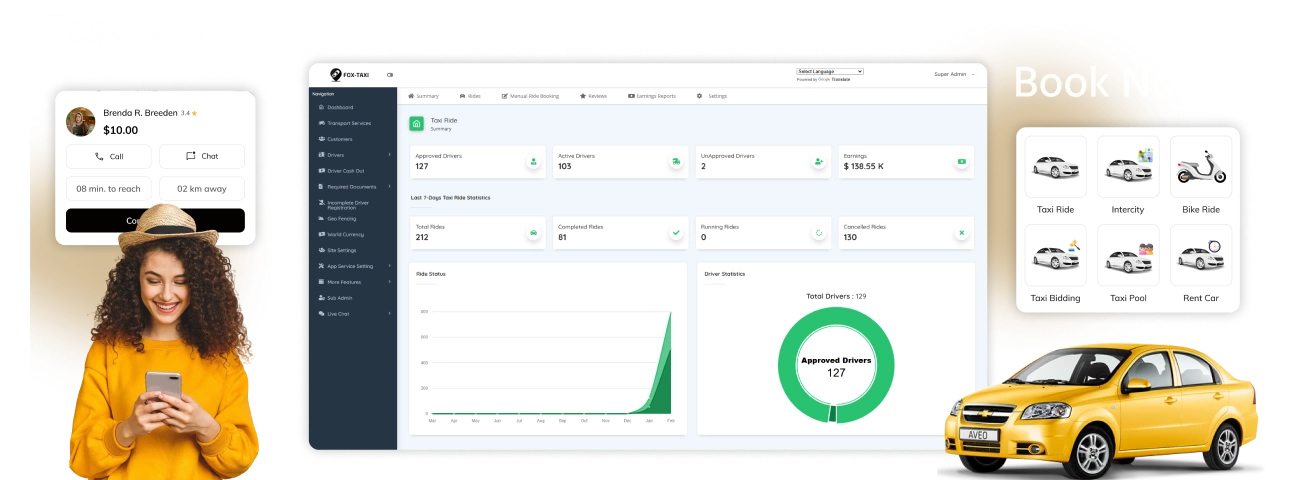1296x480 pixels.
Task: Click the green Taxi Ride home icon
Action: click(x=417, y=124)
